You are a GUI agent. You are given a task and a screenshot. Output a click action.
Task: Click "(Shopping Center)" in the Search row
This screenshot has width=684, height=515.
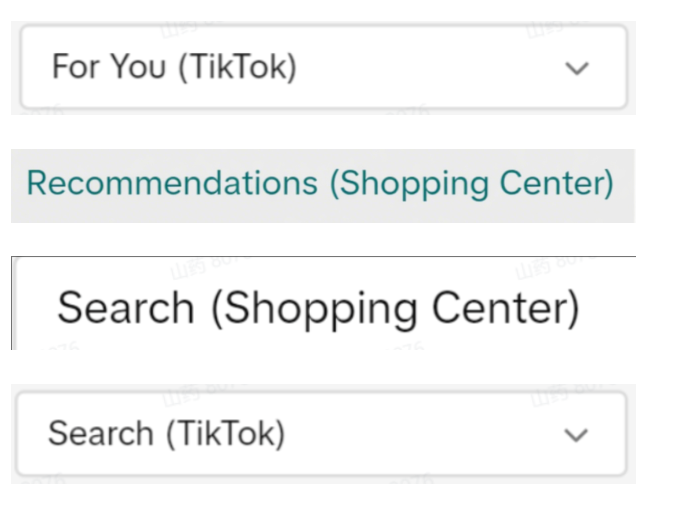pos(395,307)
